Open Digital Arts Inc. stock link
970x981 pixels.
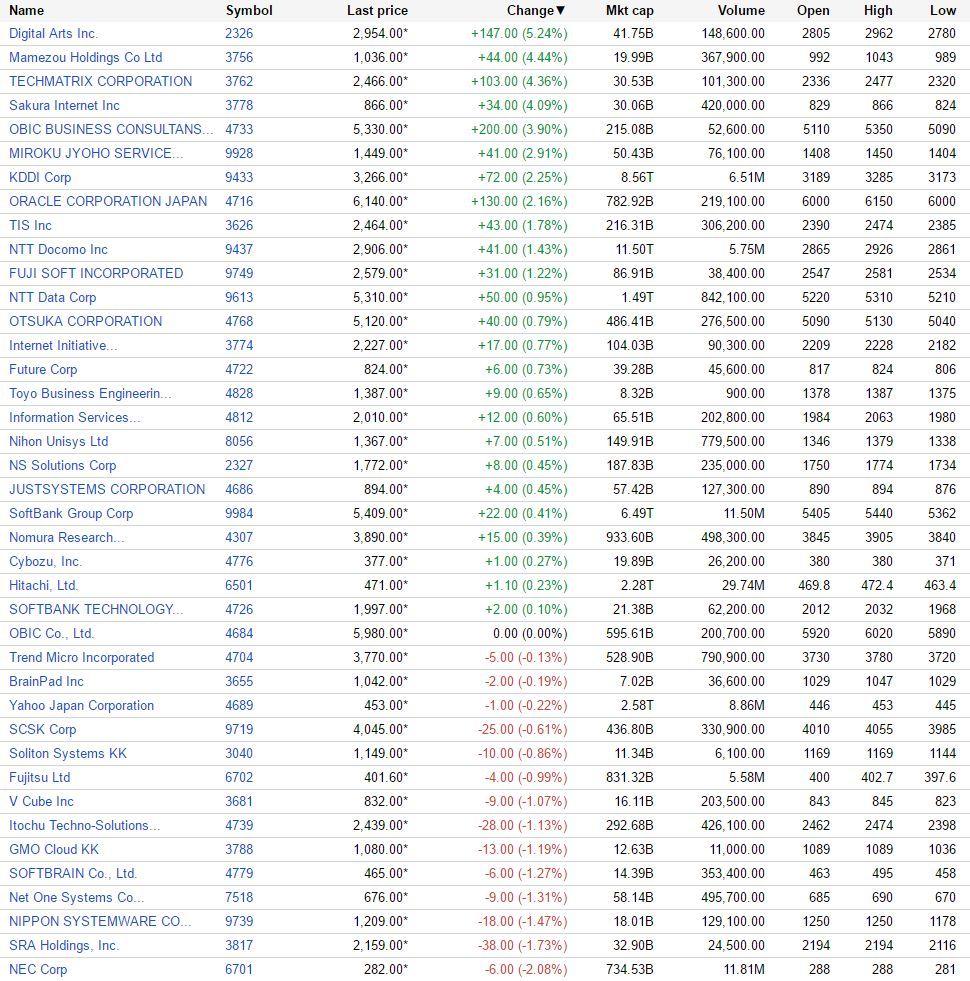pyautogui.click(x=53, y=33)
